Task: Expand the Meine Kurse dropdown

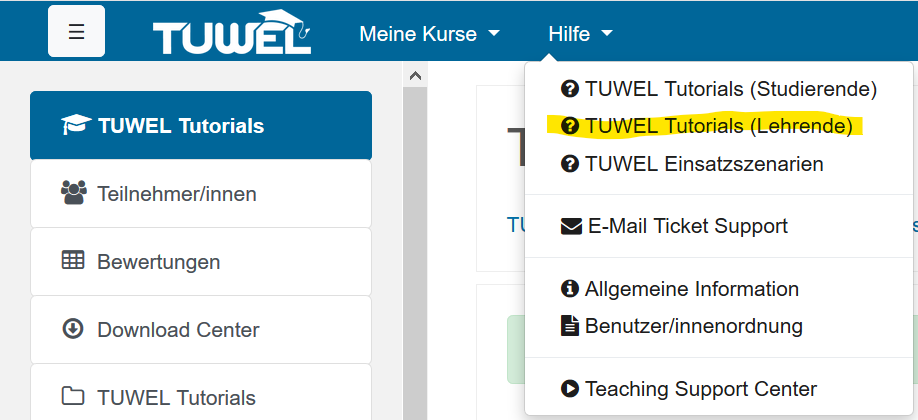Action: (430, 34)
